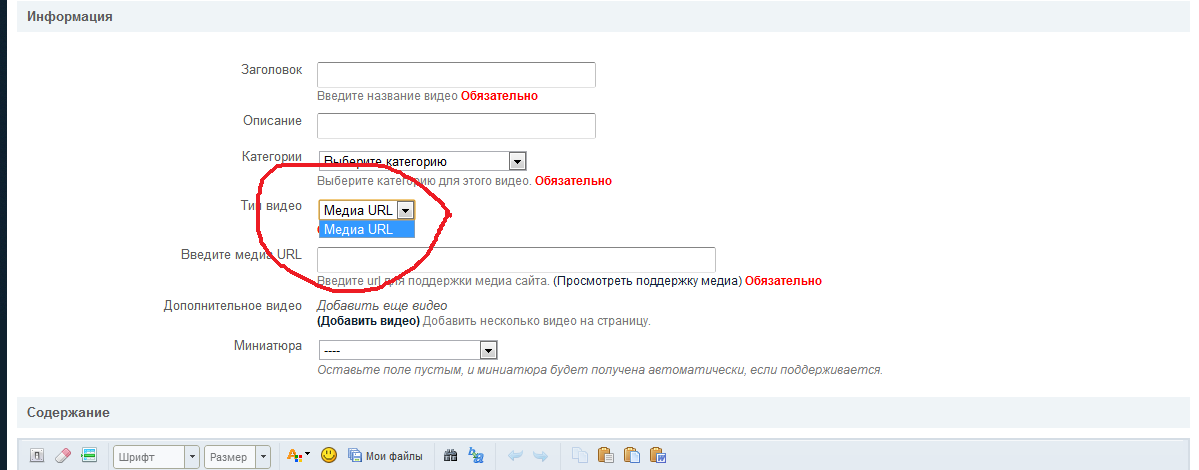Click the undo arrow icon
The image size is (1199, 470).
[x=516, y=456]
